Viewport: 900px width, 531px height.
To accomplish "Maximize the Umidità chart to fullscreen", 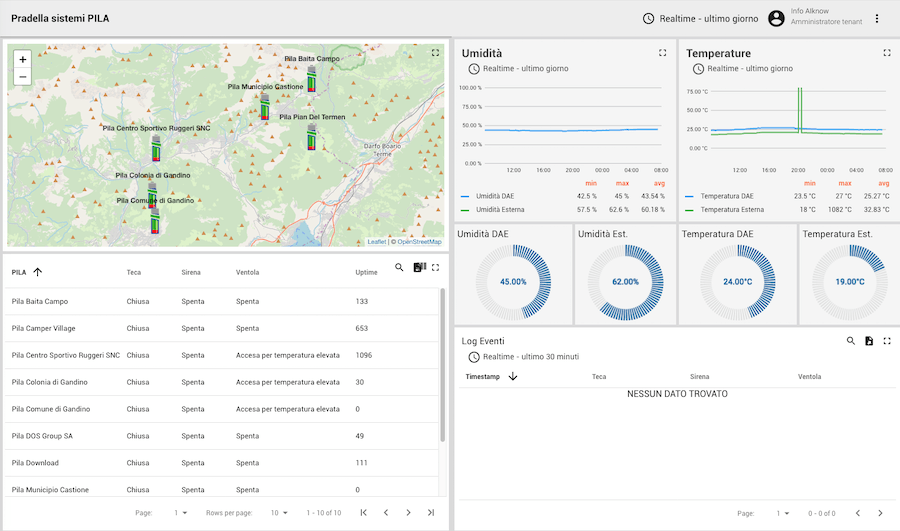I will point(662,53).
